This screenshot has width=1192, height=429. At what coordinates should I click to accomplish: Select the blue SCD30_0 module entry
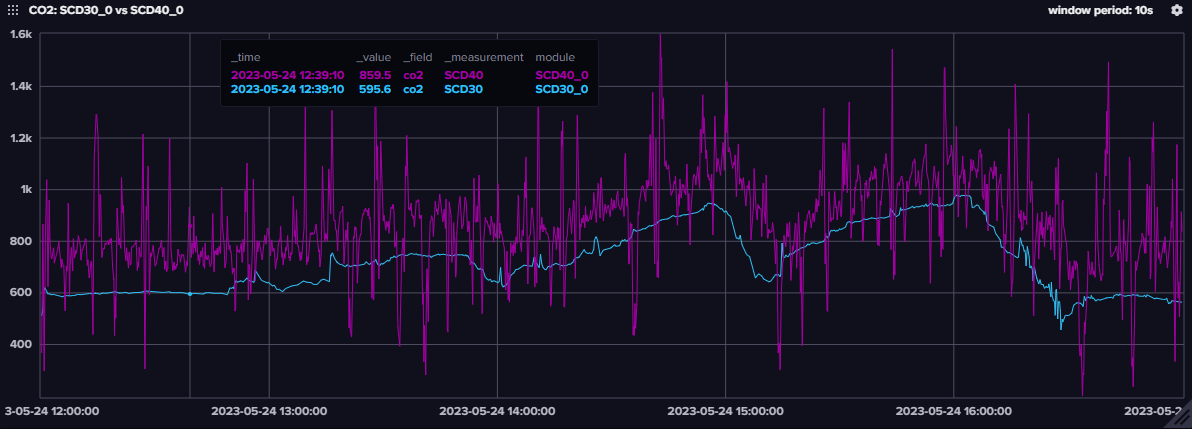tap(561, 89)
